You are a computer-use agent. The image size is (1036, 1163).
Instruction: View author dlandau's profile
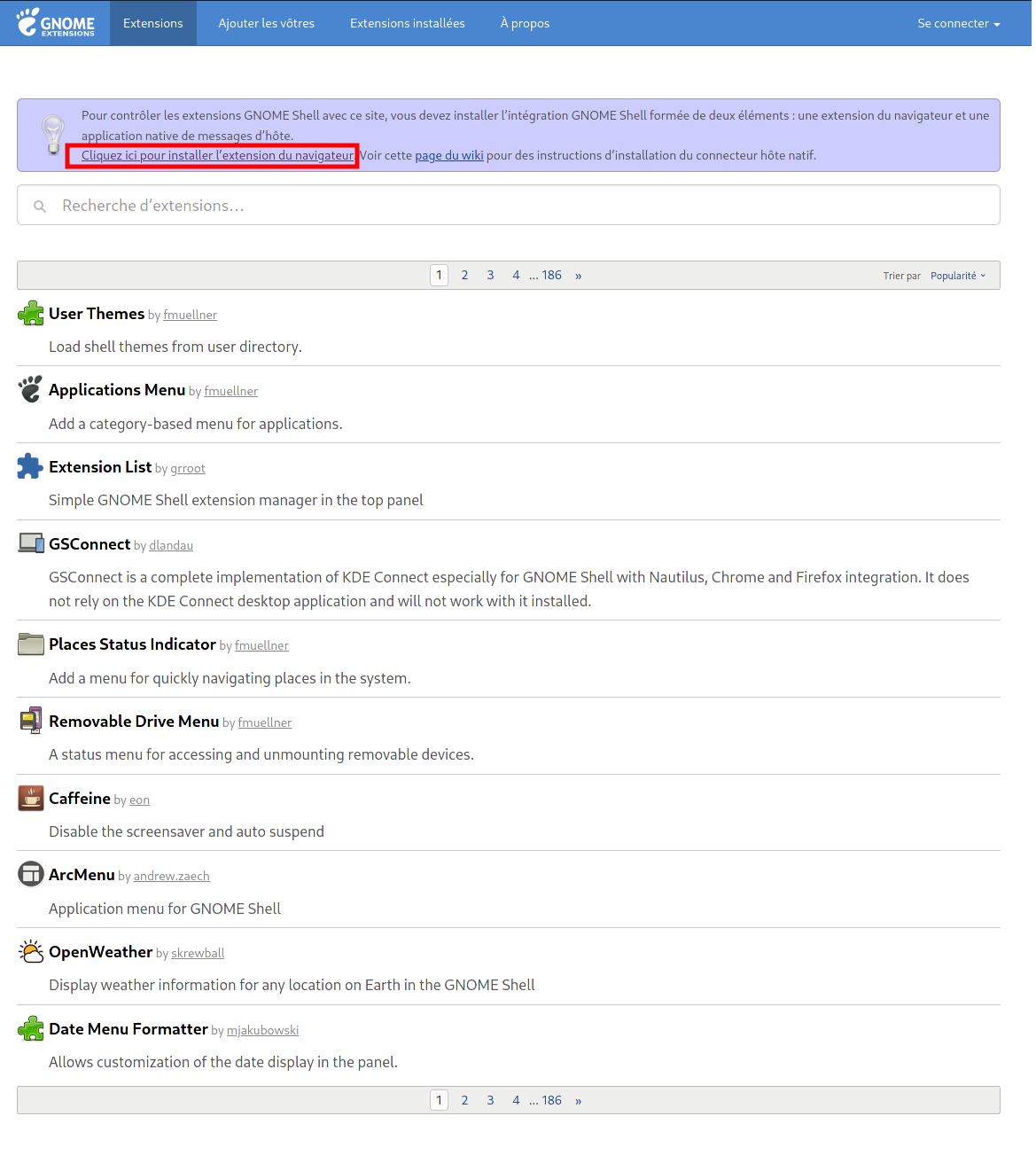[171, 546]
